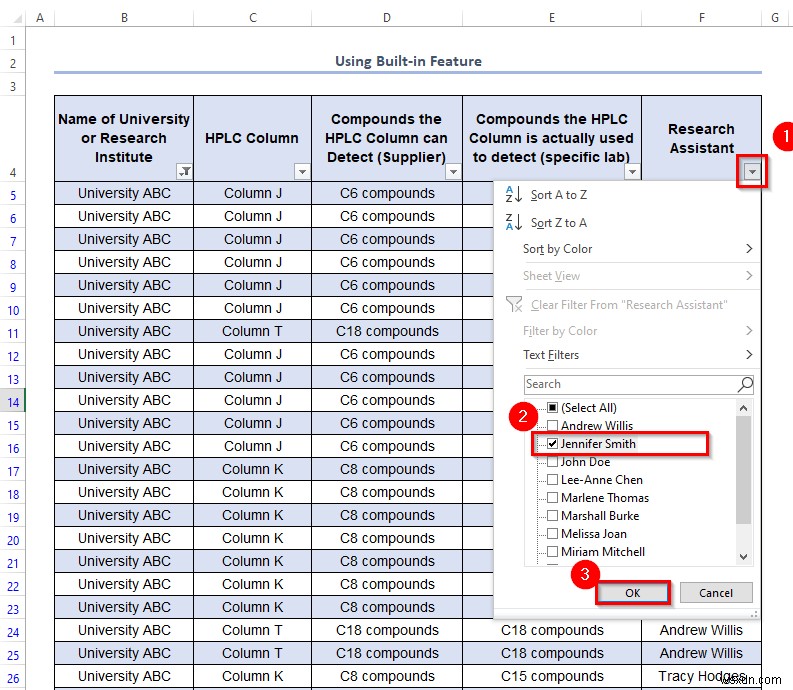793x690 pixels.
Task: Click the Sort Z to A icon
Action: (x=514, y=222)
